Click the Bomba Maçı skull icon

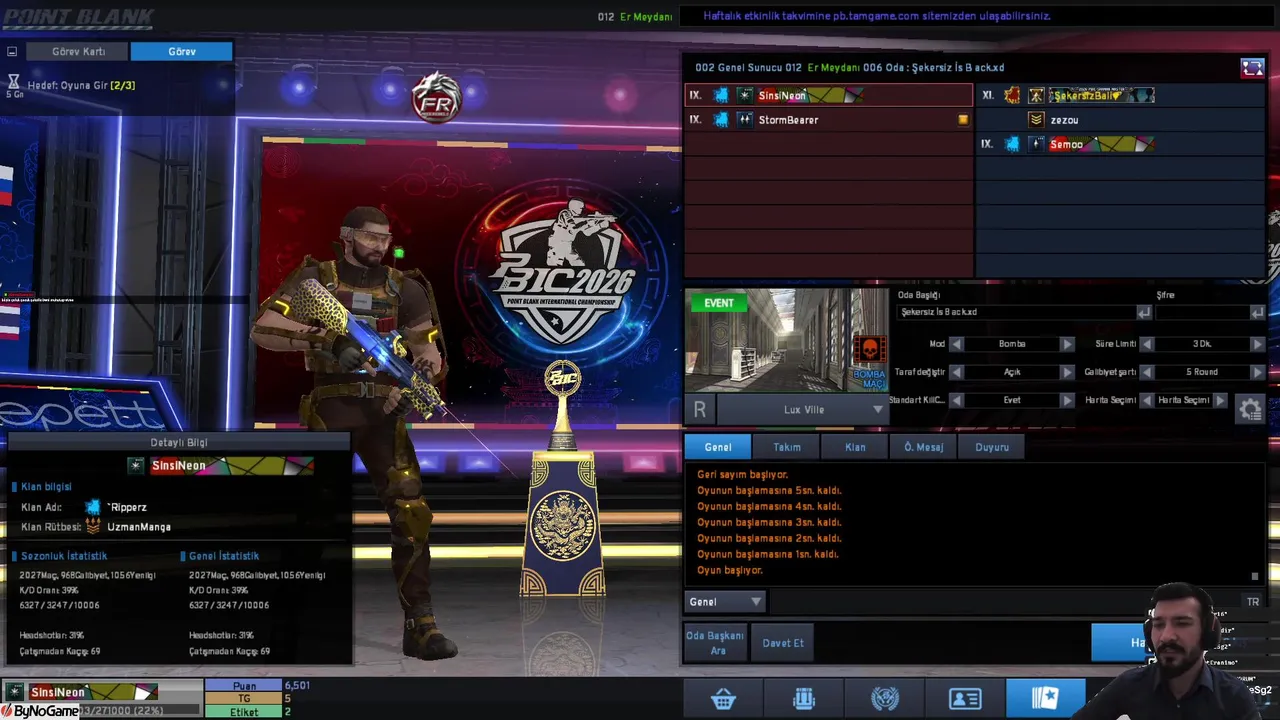pos(869,351)
